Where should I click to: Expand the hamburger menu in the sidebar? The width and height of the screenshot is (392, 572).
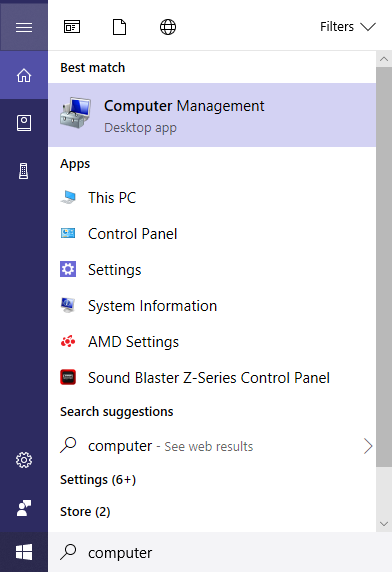(24, 27)
